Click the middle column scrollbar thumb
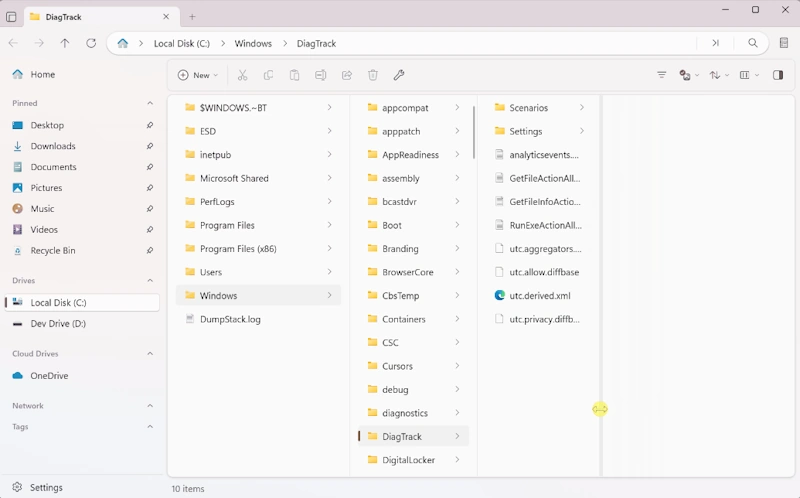800x498 pixels. tap(474, 132)
